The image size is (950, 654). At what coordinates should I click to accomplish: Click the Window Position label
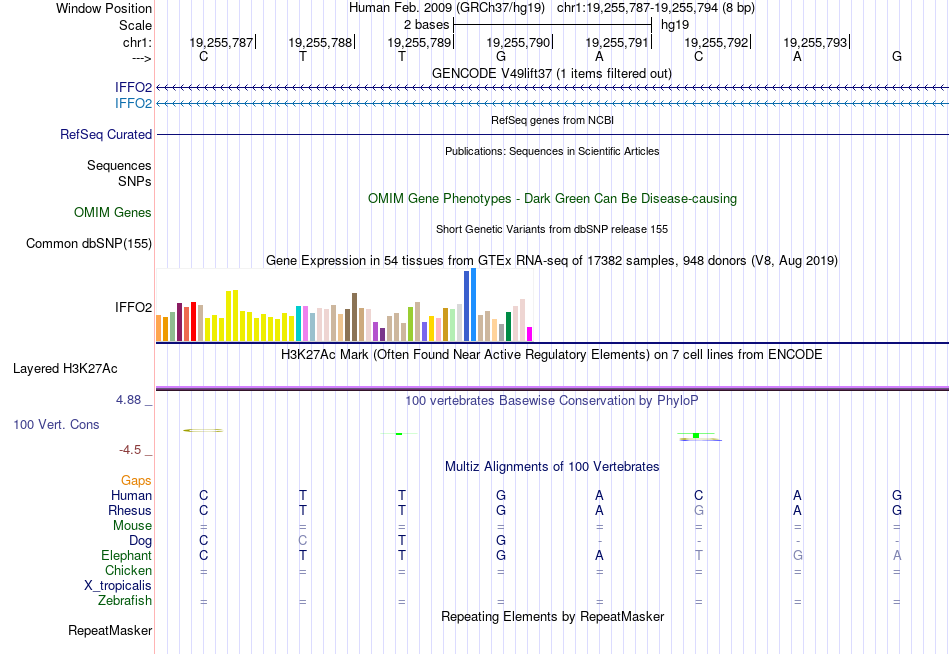[104, 8]
